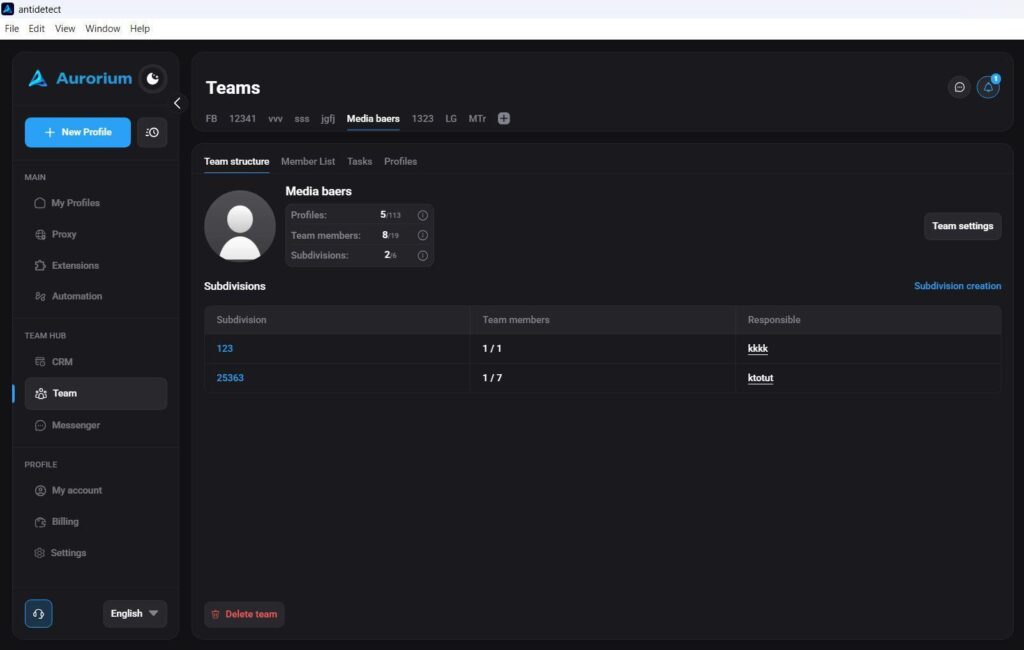Click the Delete team button
Viewport: 1024px width, 650px height.
tap(244, 614)
